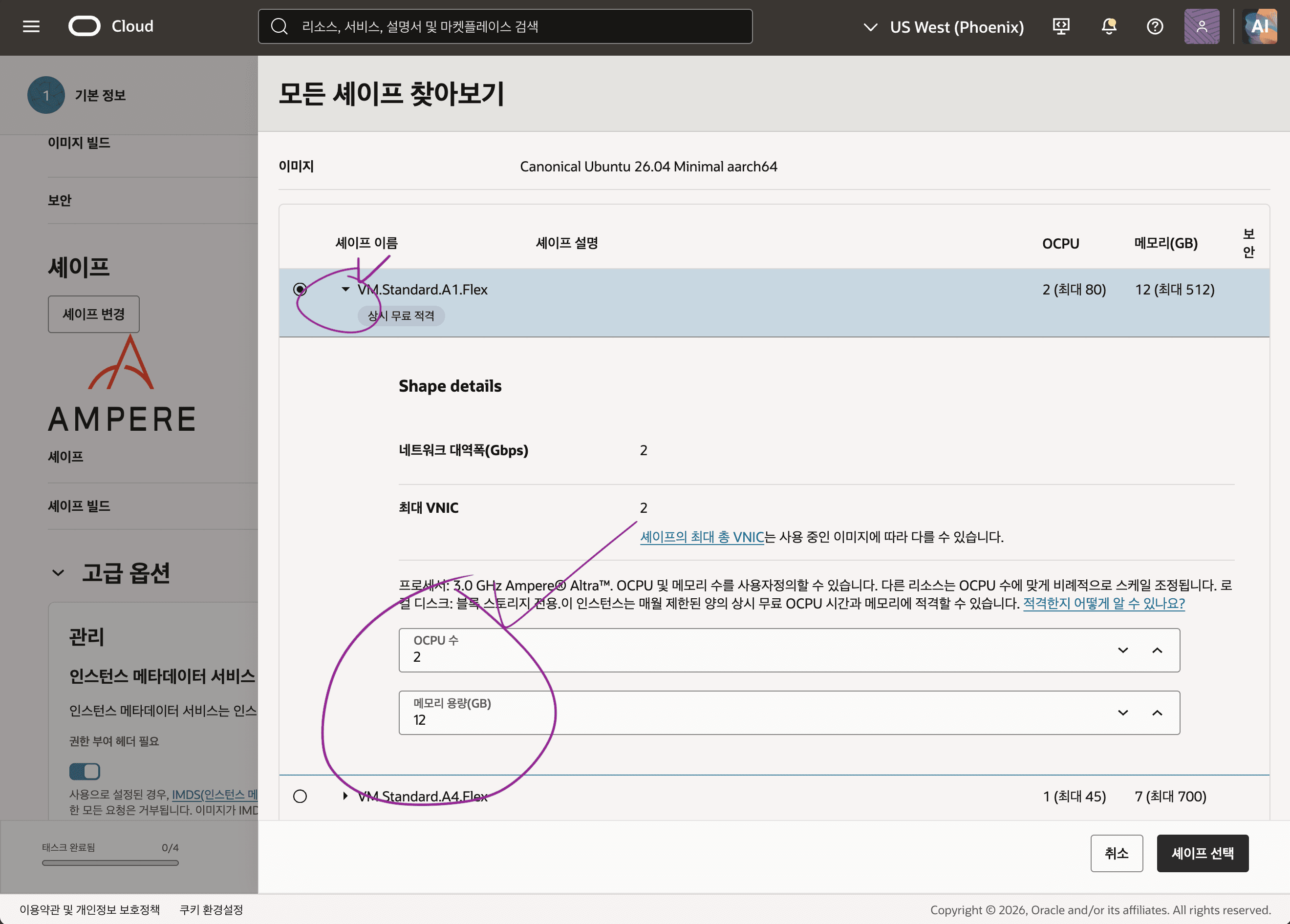The height and width of the screenshot is (924, 1290).
Task: Click the 태스크 완료됨 progress bar
Action: pos(110,862)
